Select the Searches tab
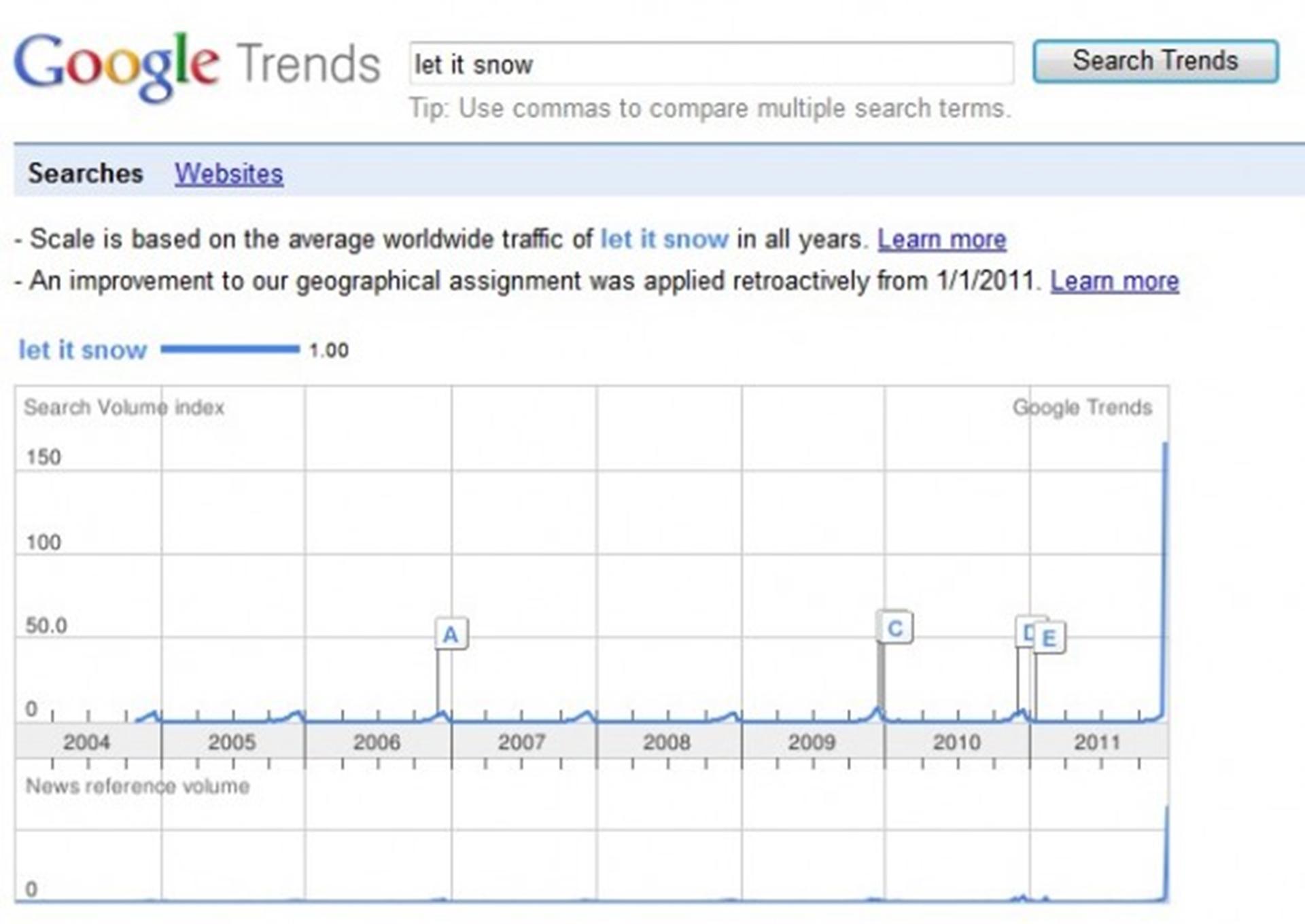1305x924 pixels. 86,173
